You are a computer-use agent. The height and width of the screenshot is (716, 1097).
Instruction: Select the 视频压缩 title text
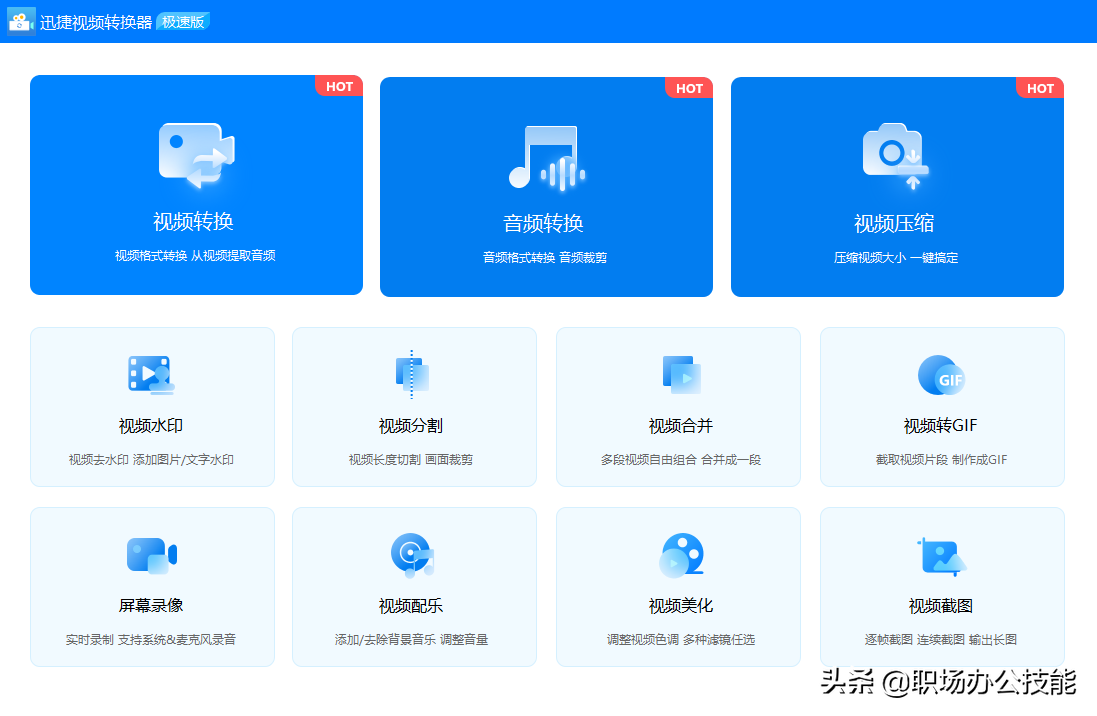click(894, 223)
